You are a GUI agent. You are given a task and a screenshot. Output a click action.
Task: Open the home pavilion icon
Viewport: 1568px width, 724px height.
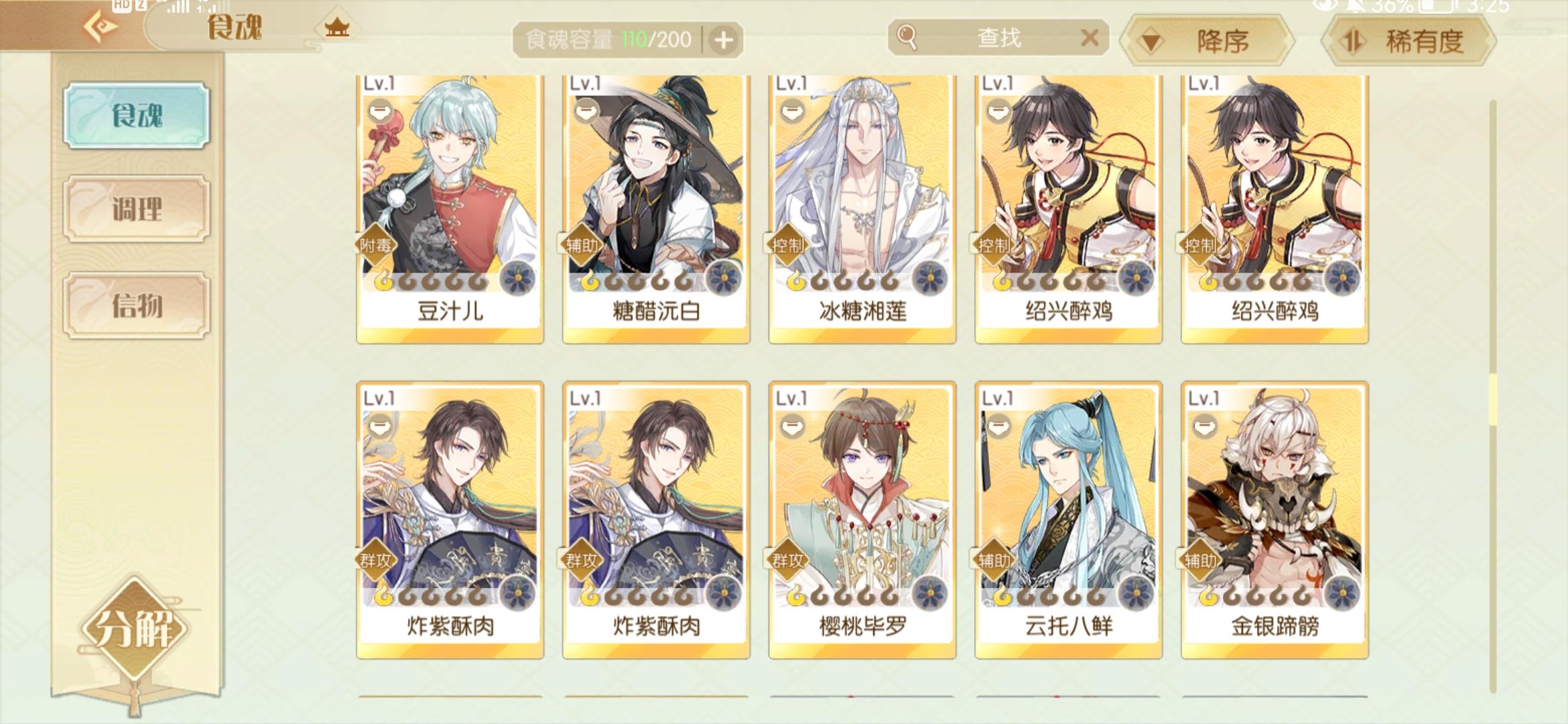336,28
